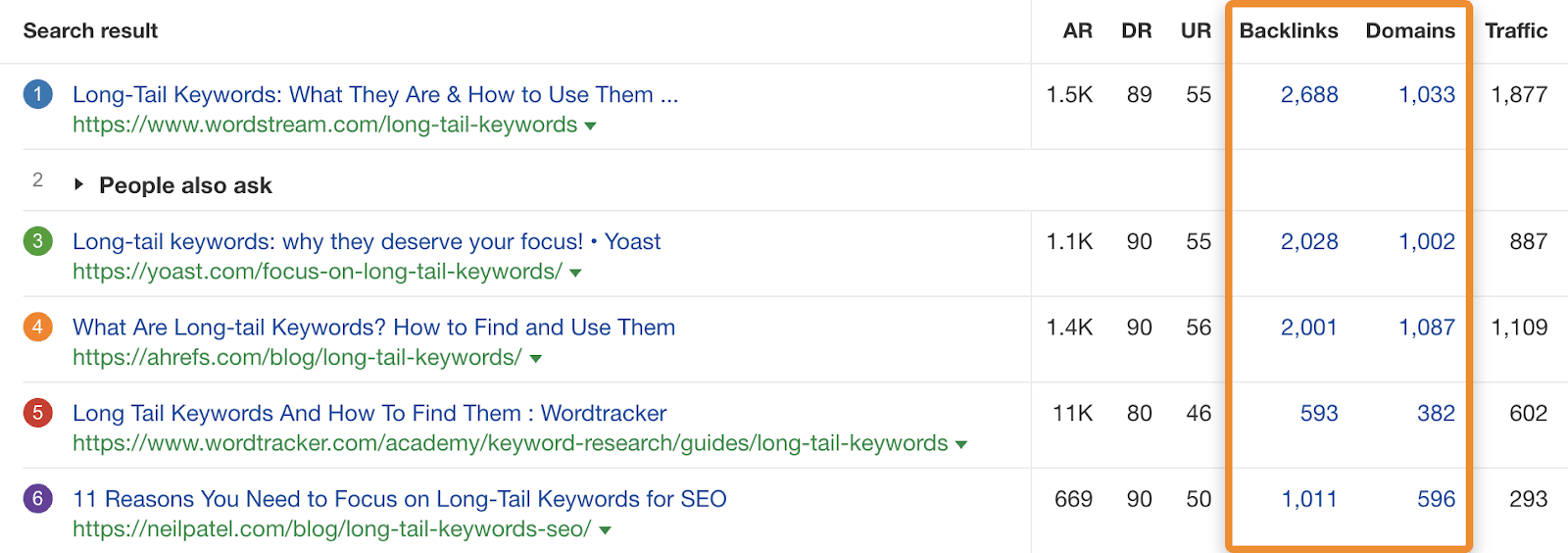1568x553 pixels.
Task: Open dropdown arrow beside ahrefs.com URL
Action: point(536,359)
